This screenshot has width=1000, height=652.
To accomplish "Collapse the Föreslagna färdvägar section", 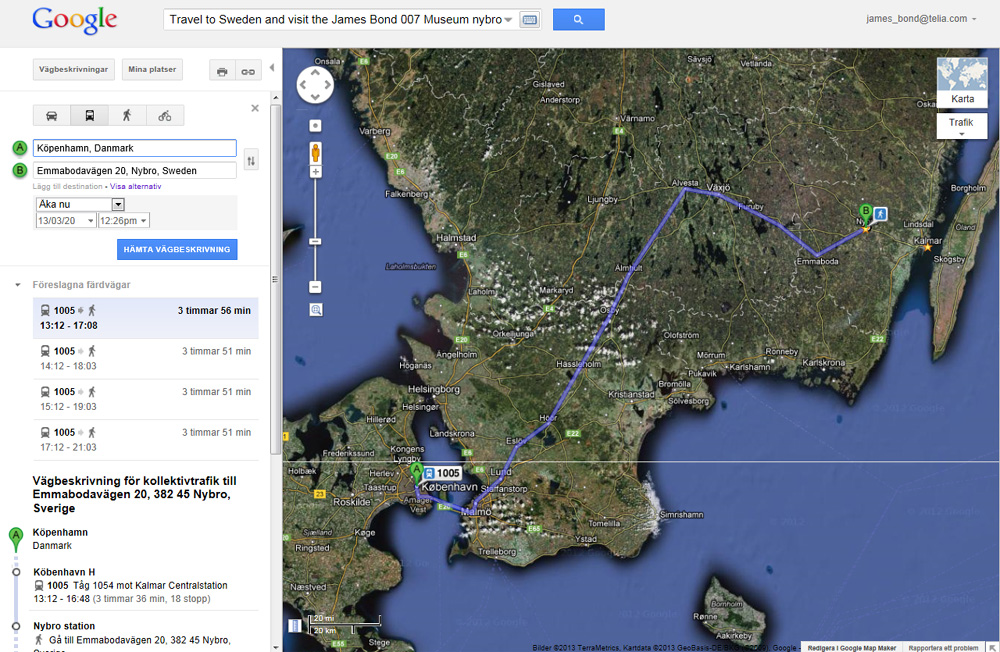I will (x=18, y=285).
